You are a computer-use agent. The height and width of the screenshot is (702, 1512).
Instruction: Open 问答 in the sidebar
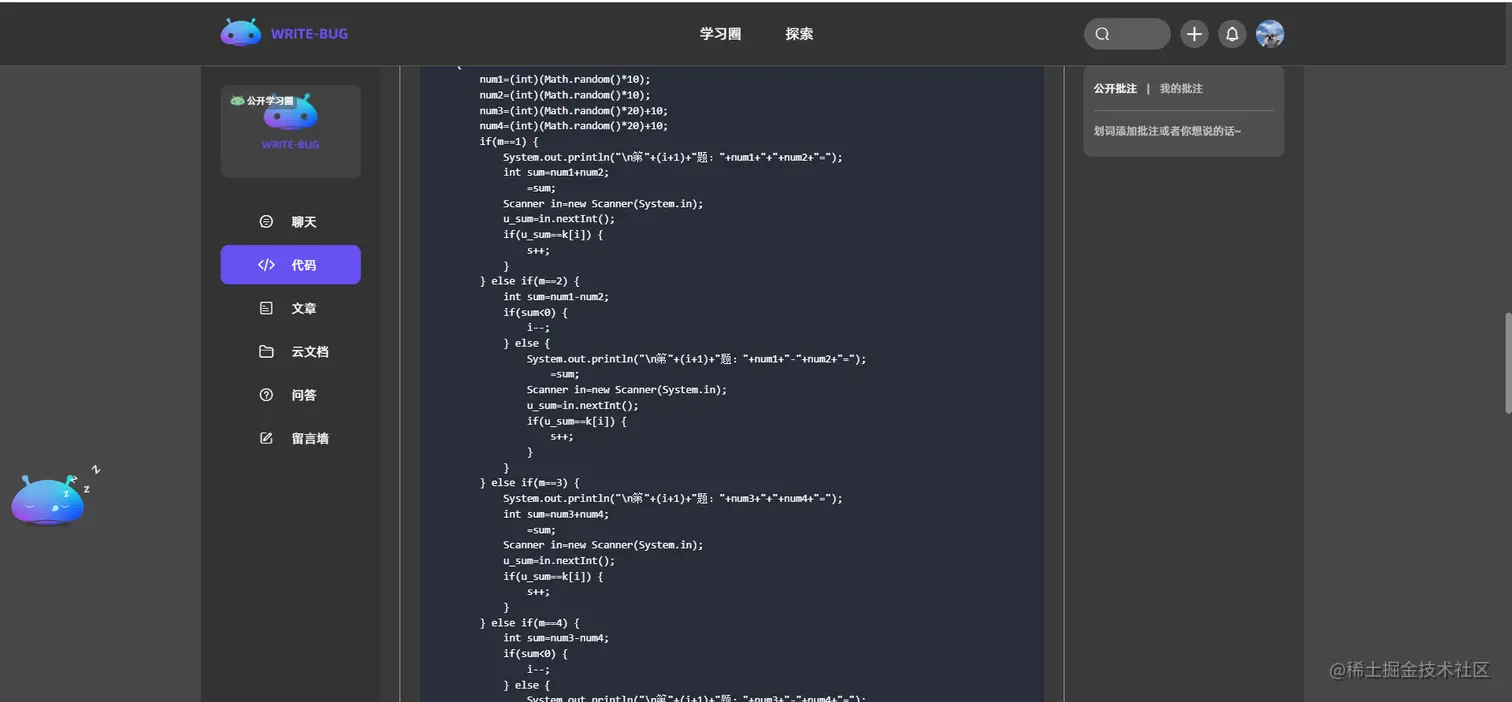pos(290,395)
